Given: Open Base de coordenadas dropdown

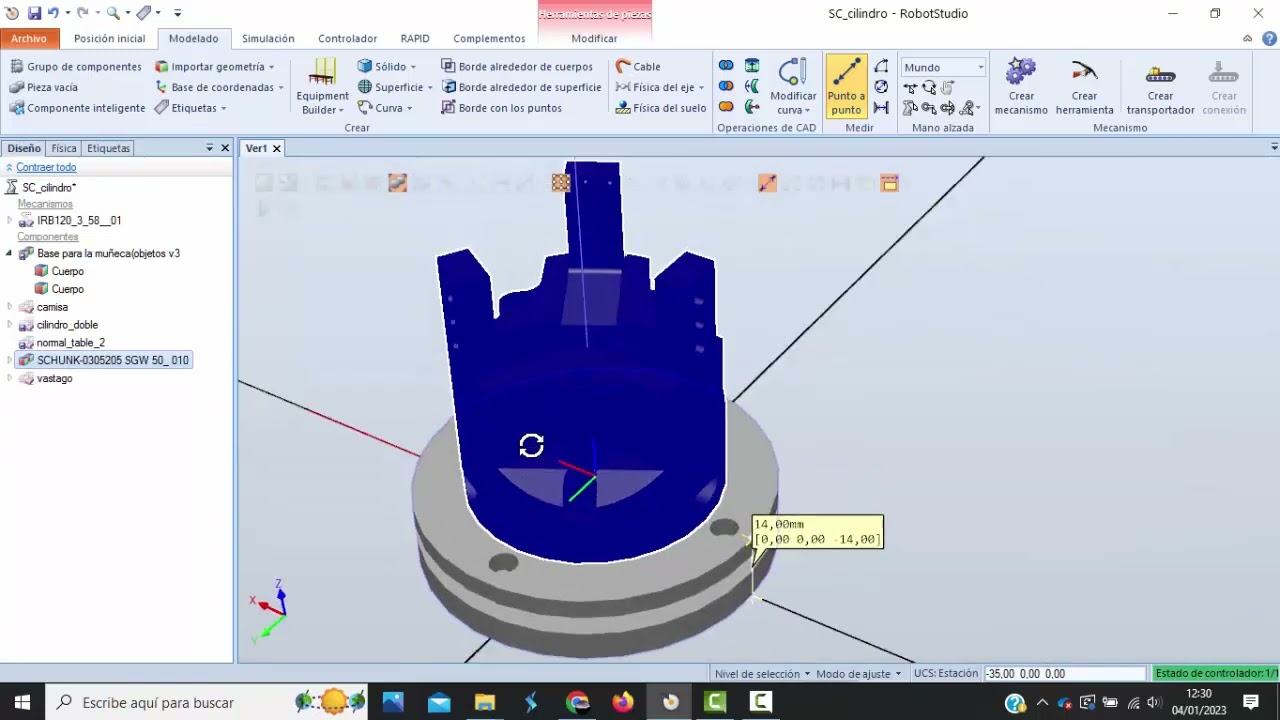Looking at the screenshot, I should tap(219, 87).
